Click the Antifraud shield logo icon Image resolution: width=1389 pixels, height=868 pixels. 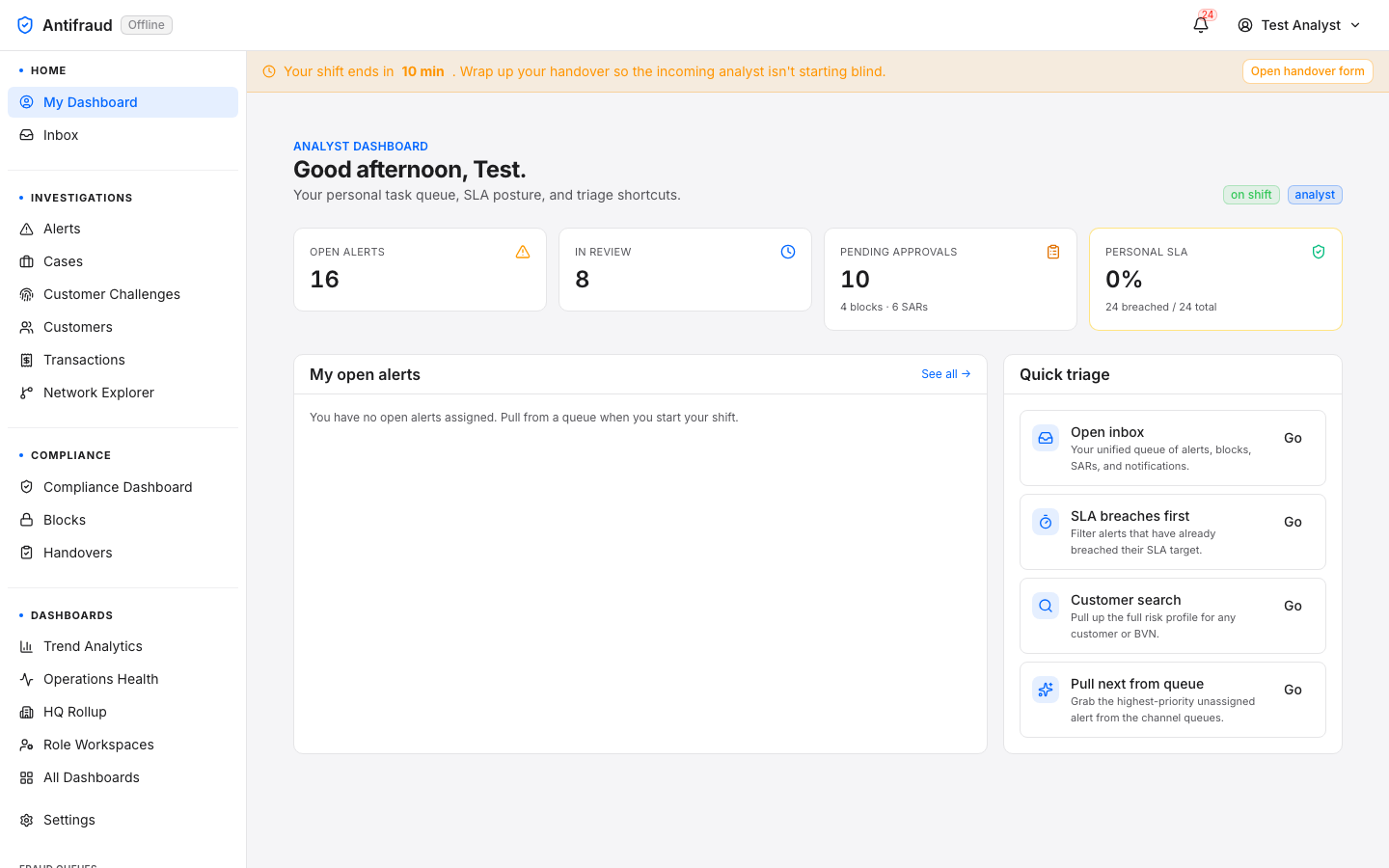(25, 25)
